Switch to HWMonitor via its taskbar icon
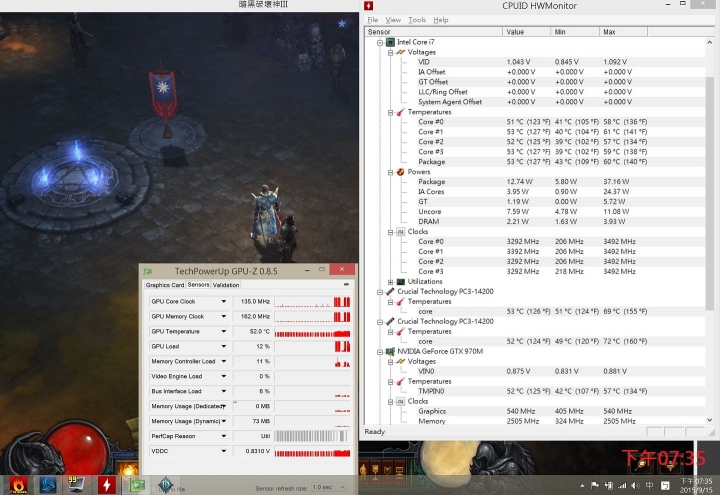 (x=107, y=485)
